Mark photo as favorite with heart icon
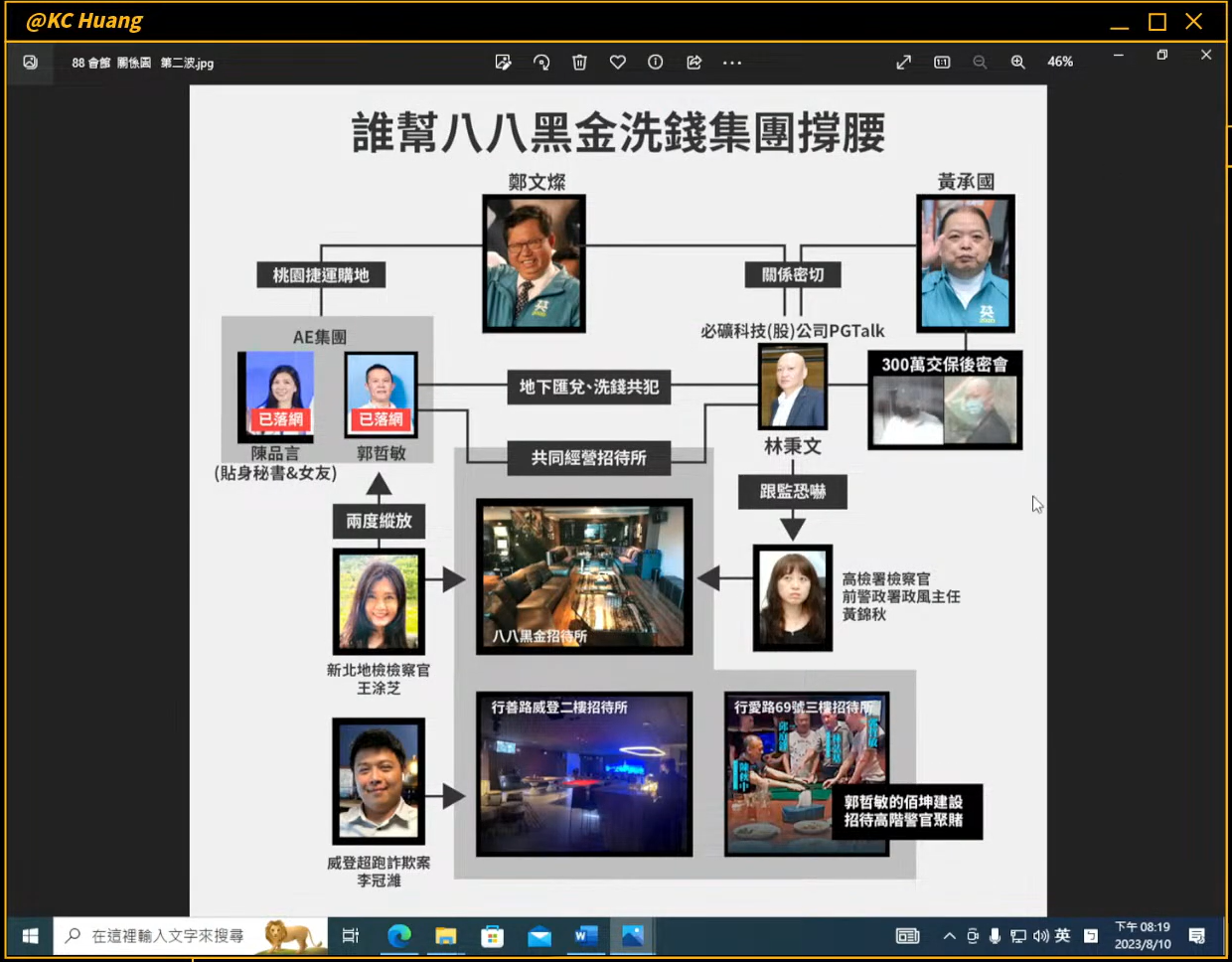Viewport: 1232px width, 962px height. tap(617, 63)
